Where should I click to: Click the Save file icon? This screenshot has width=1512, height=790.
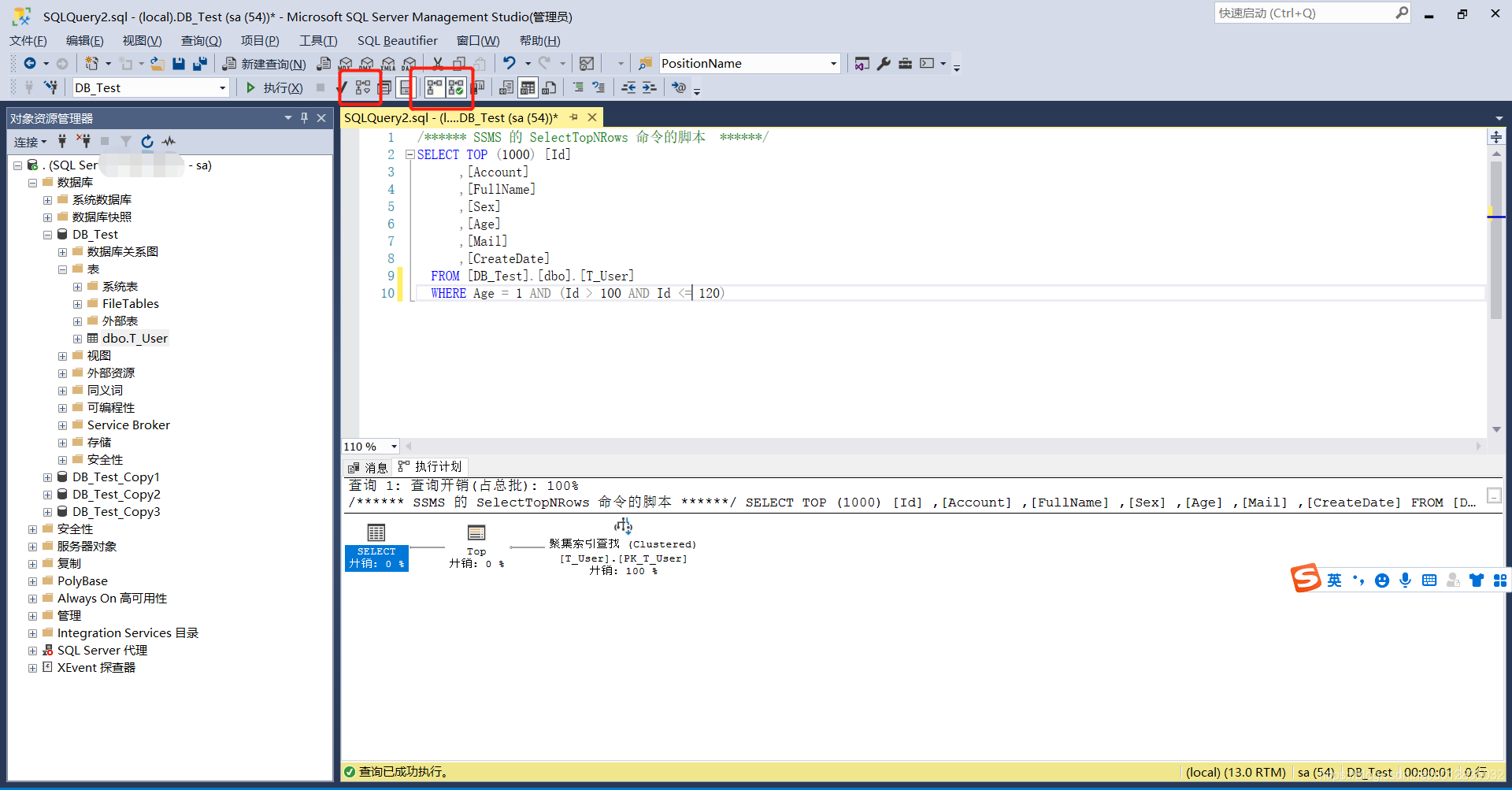click(179, 63)
